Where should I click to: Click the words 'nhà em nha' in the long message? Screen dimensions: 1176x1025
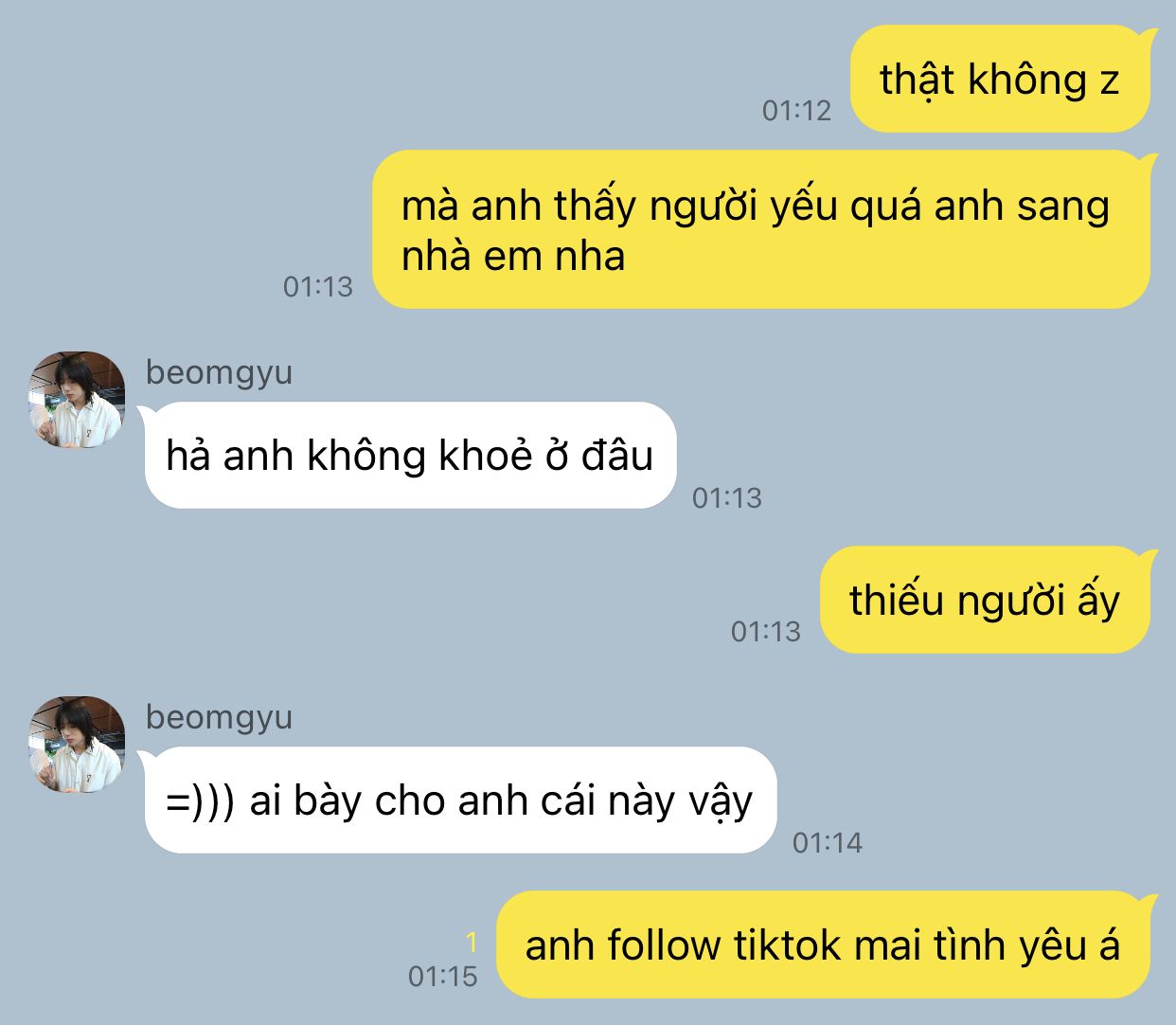pyautogui.click(x=513, y=256)
